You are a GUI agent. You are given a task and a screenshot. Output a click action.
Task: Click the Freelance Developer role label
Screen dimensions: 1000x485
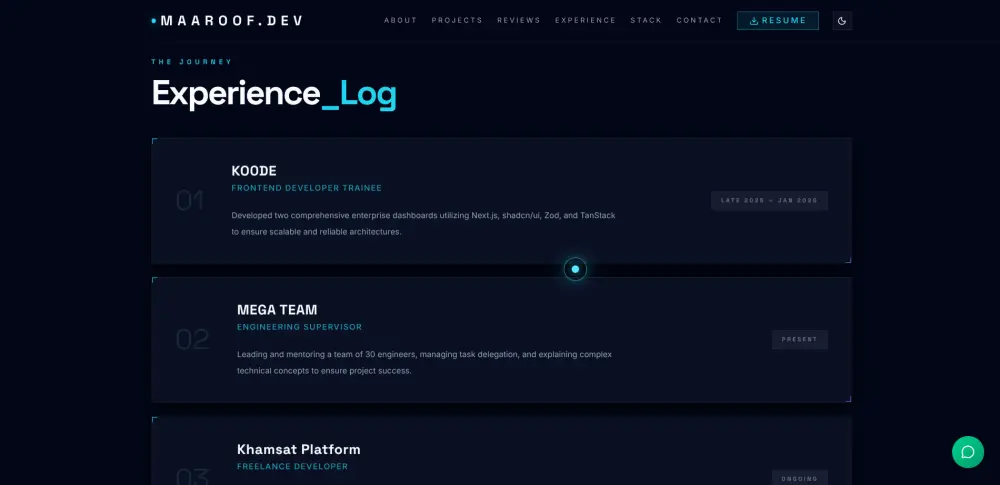[x=293, y=466]
